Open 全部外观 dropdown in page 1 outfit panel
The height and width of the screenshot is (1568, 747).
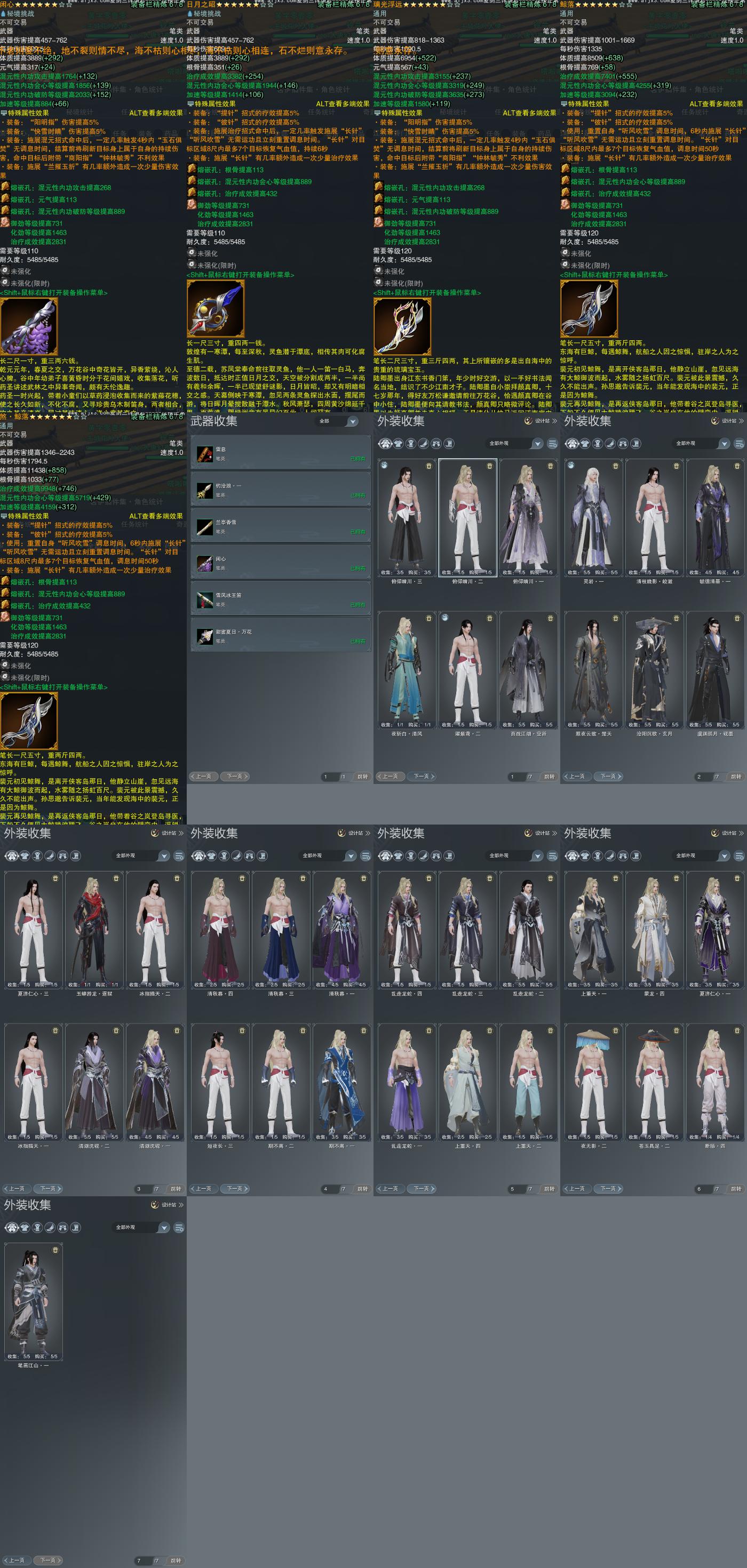[x=515, y=444]
